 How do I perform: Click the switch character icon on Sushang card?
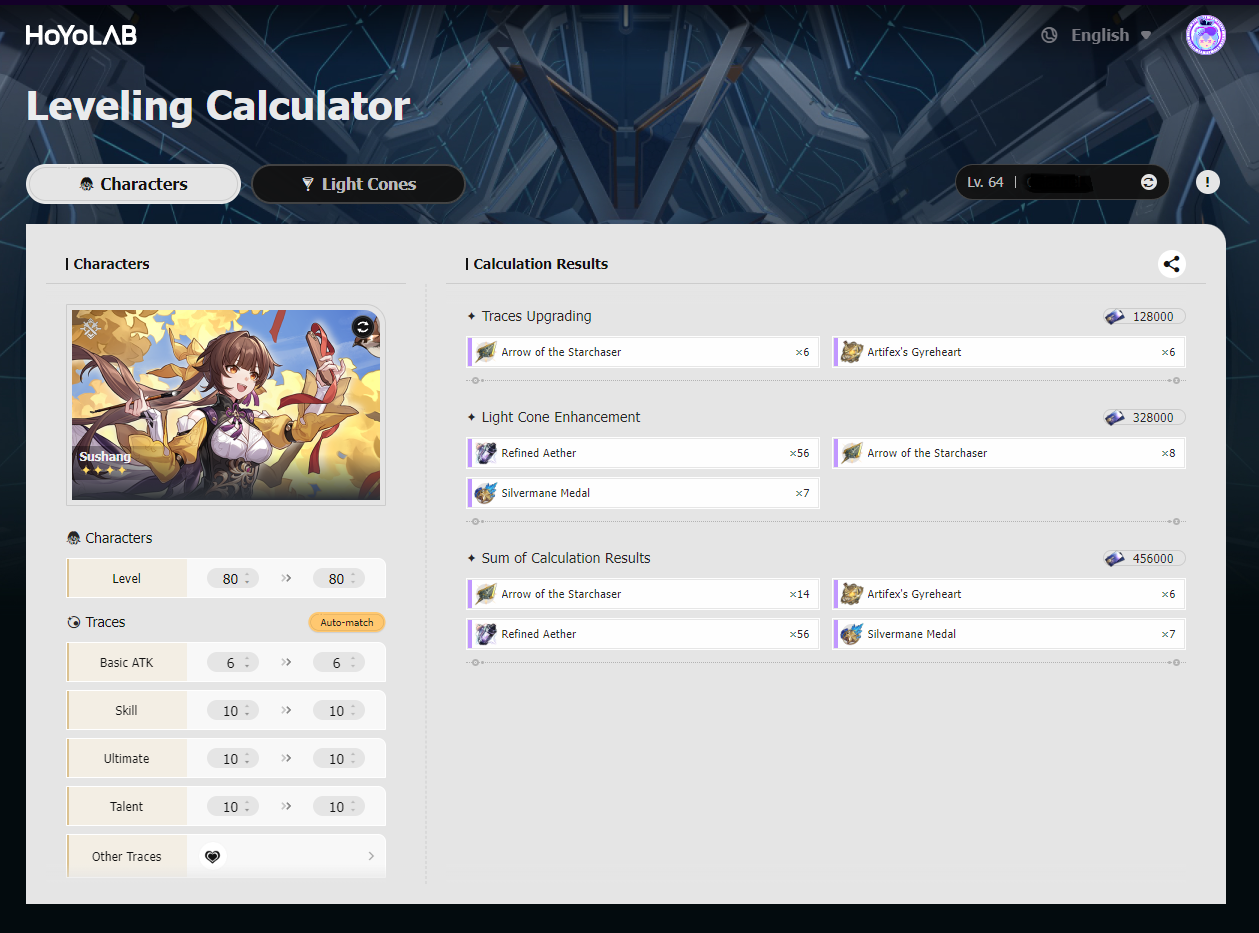[363, 327]
